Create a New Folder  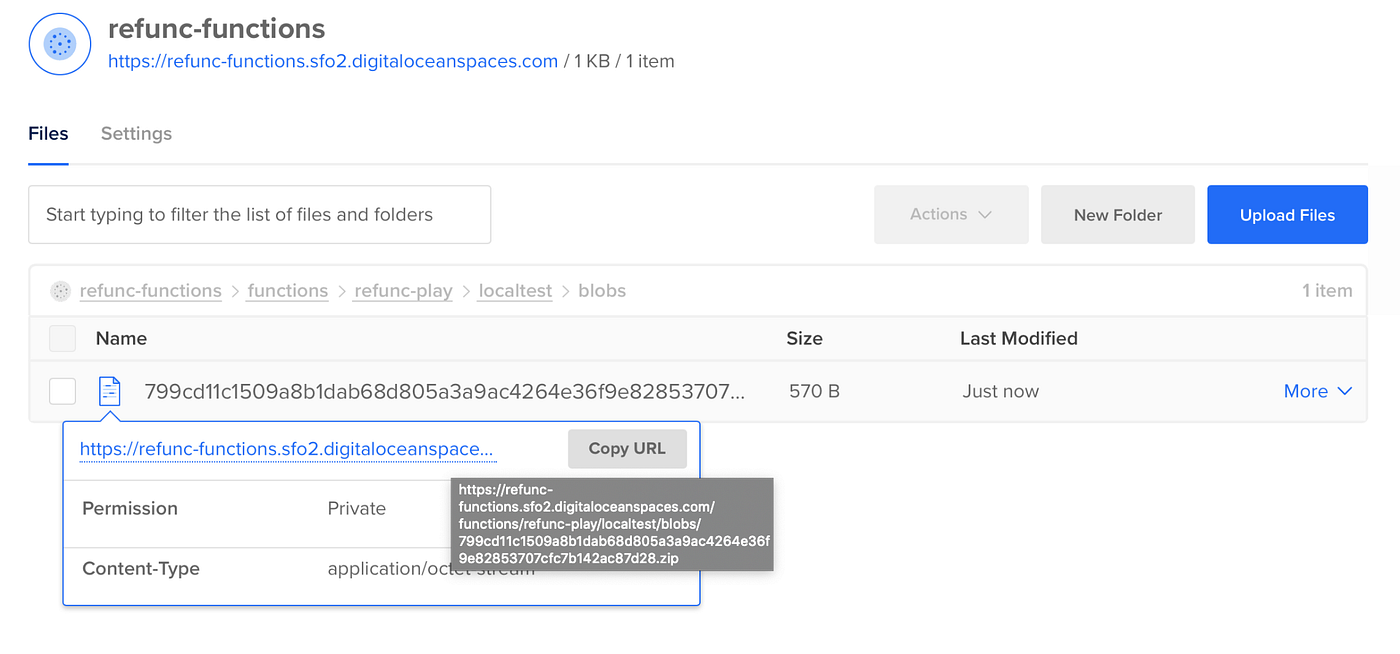coord(1117,214)
